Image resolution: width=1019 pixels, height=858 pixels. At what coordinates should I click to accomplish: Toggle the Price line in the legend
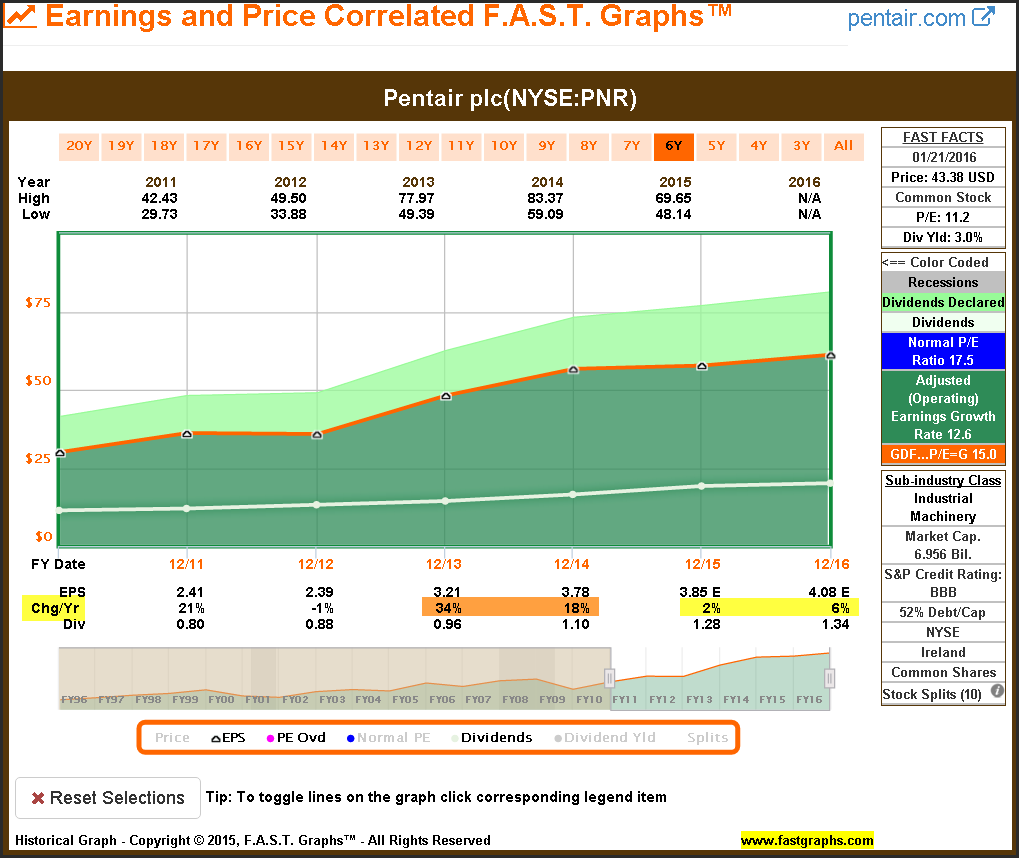[x=172, y=738]
